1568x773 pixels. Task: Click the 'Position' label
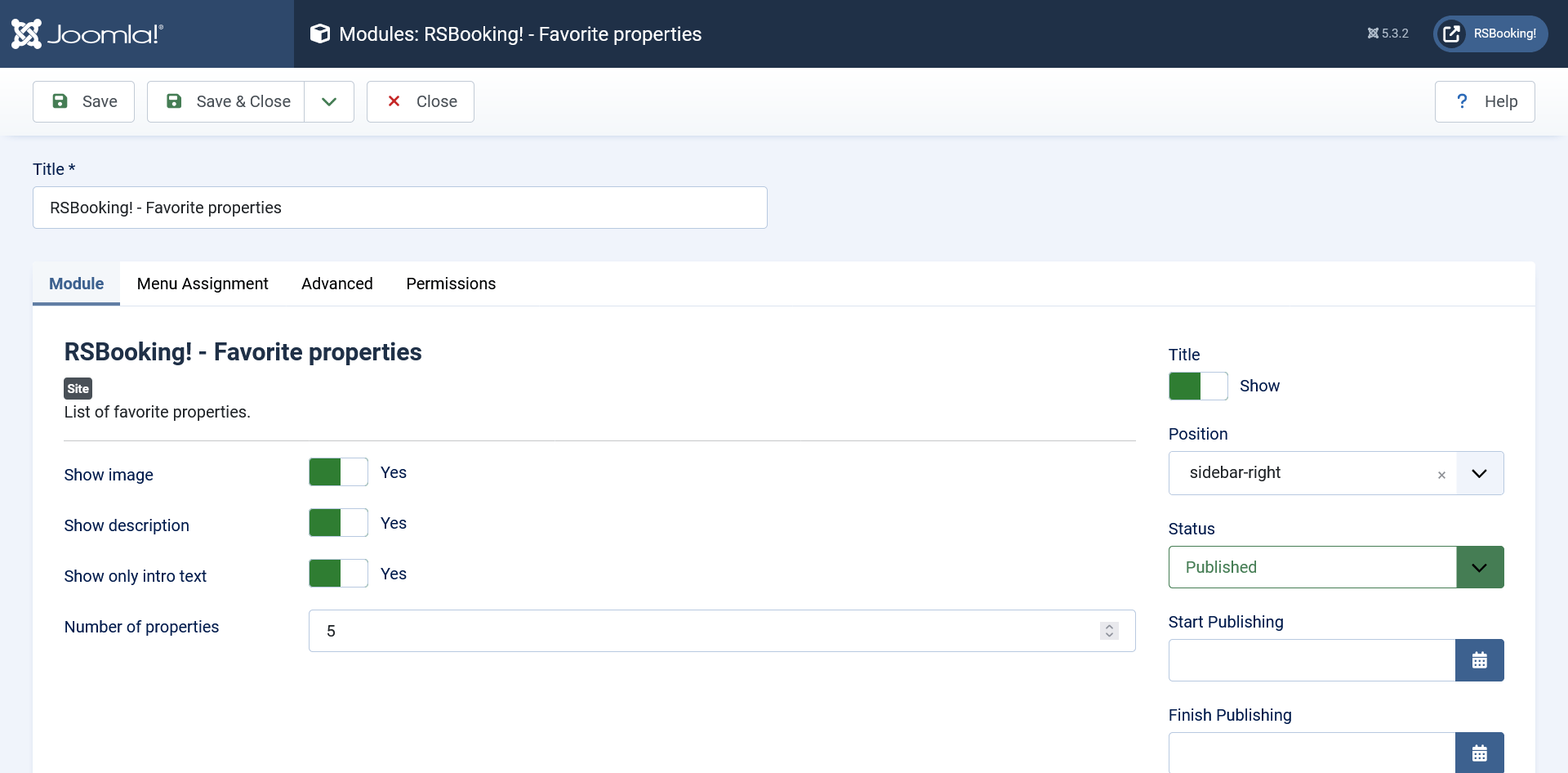coord(1198,434)
